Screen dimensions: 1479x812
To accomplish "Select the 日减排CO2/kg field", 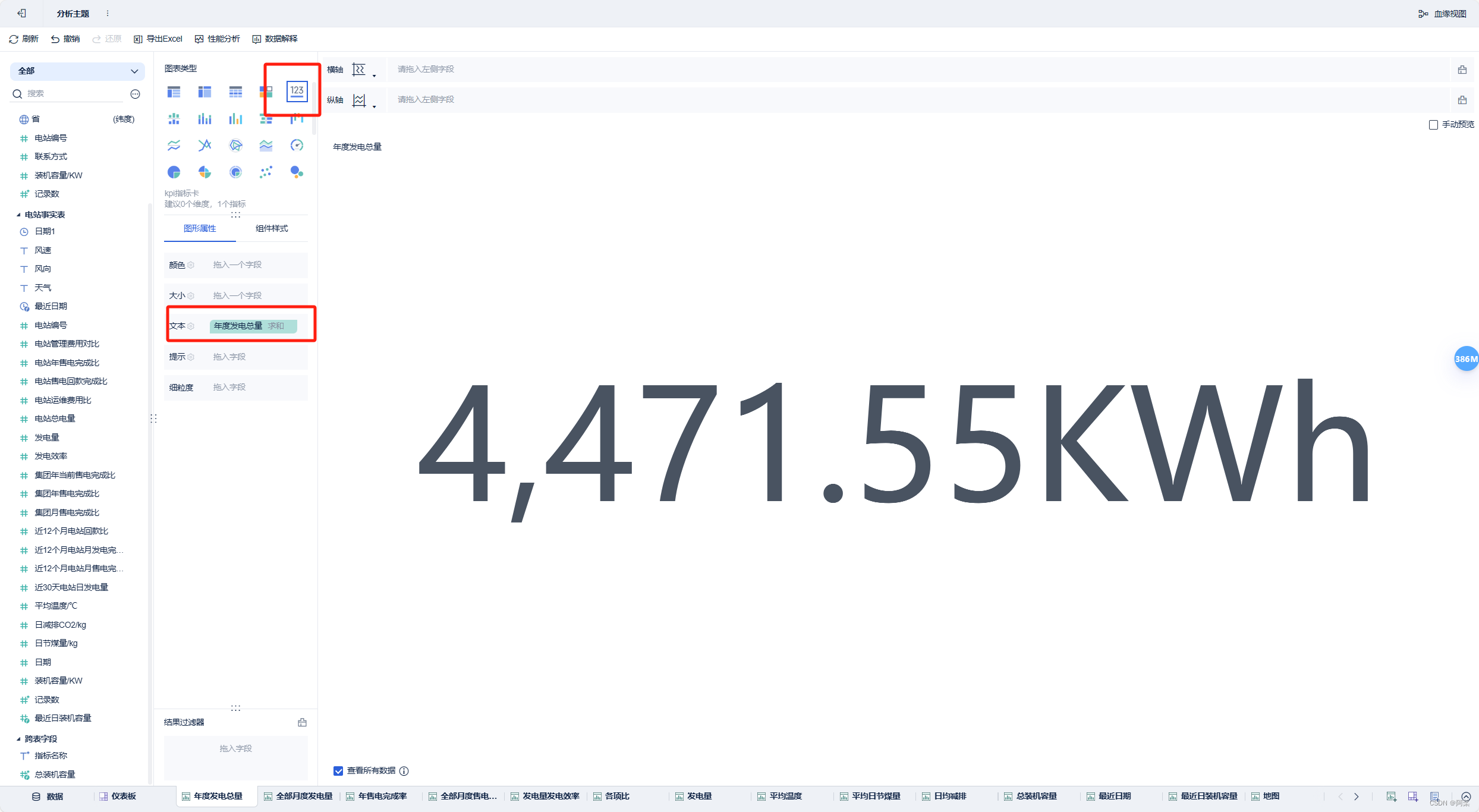I will tap(60, 625).
